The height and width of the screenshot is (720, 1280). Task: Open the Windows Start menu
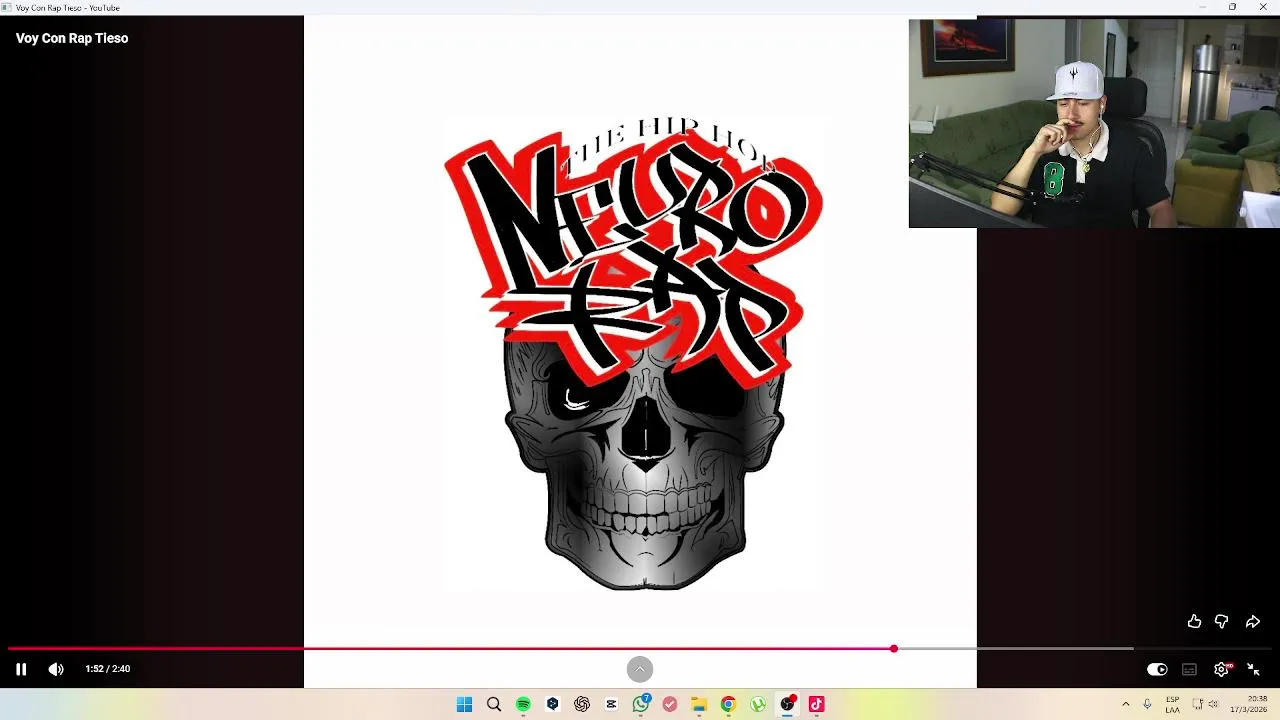464,705
